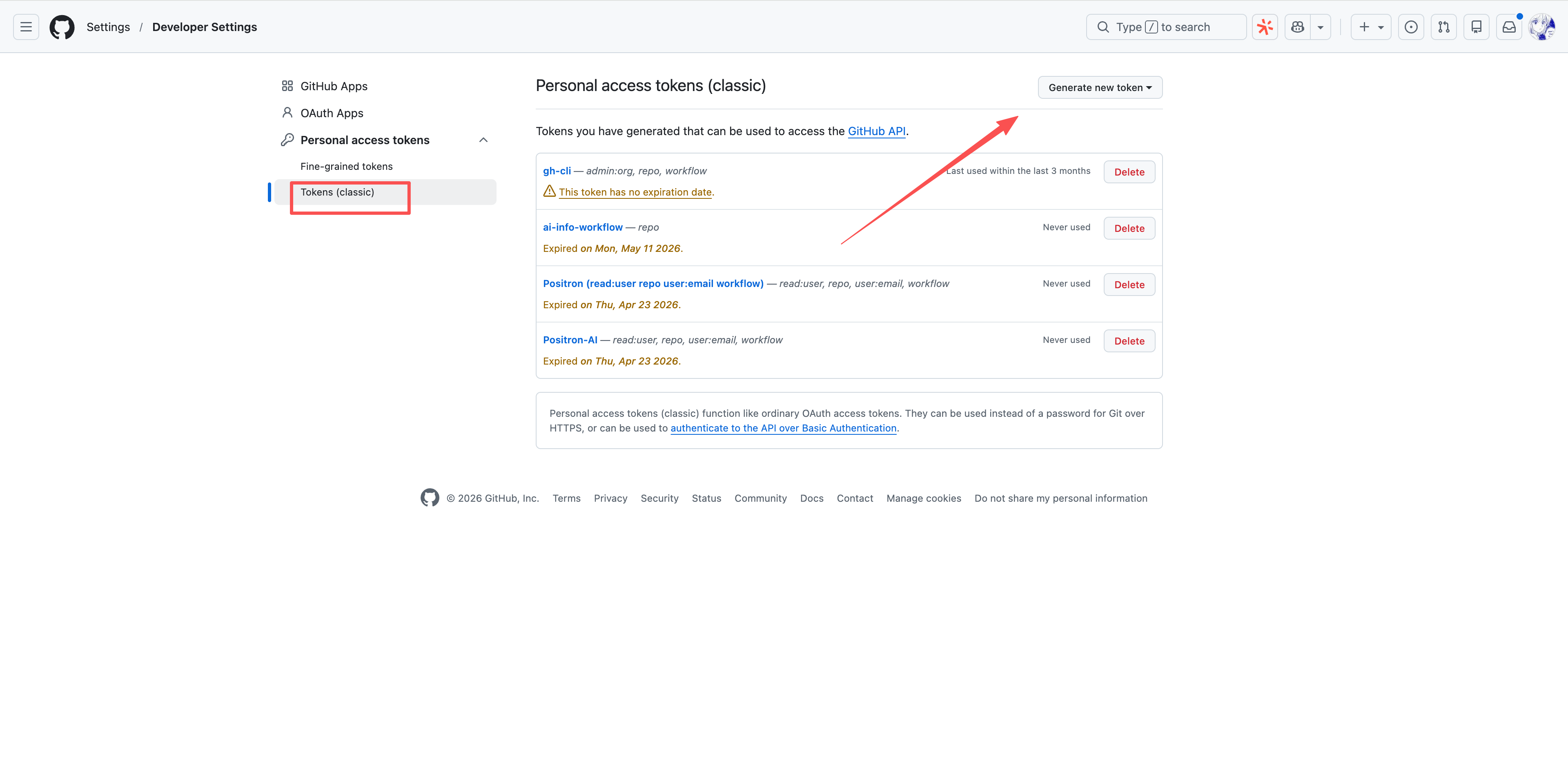Click Developer Settings breadcrumb
The width and height of the screenshot is (1568, 783).
(x=205, y=27)
